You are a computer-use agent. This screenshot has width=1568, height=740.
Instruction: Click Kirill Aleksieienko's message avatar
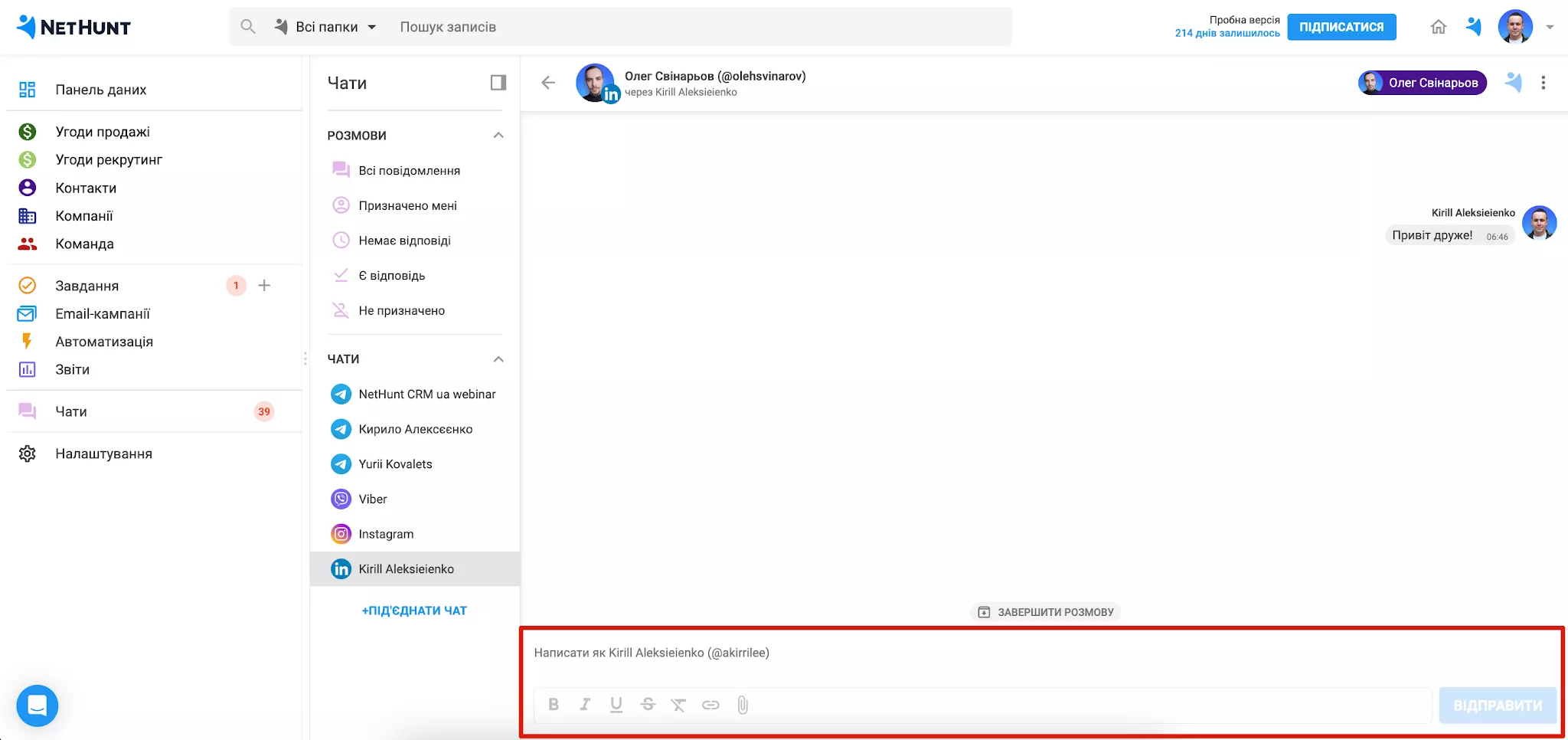1539,223
